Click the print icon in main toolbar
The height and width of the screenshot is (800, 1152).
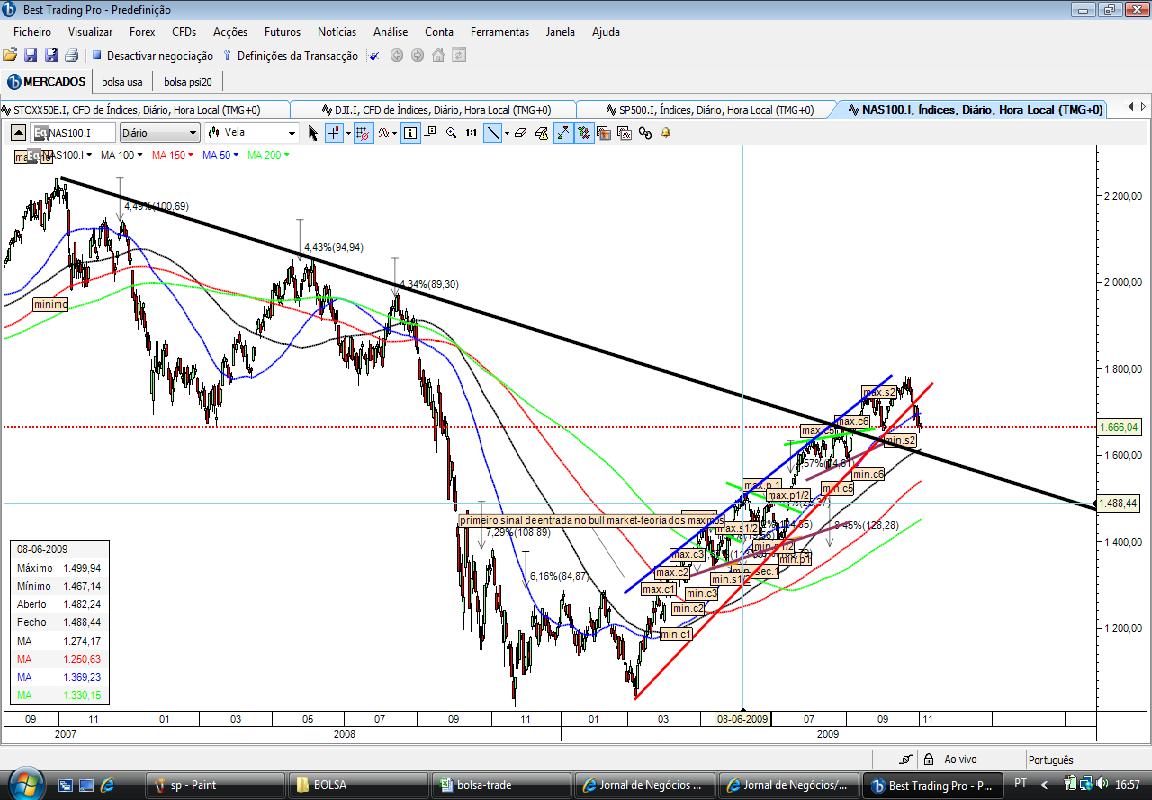coord(71,55)
